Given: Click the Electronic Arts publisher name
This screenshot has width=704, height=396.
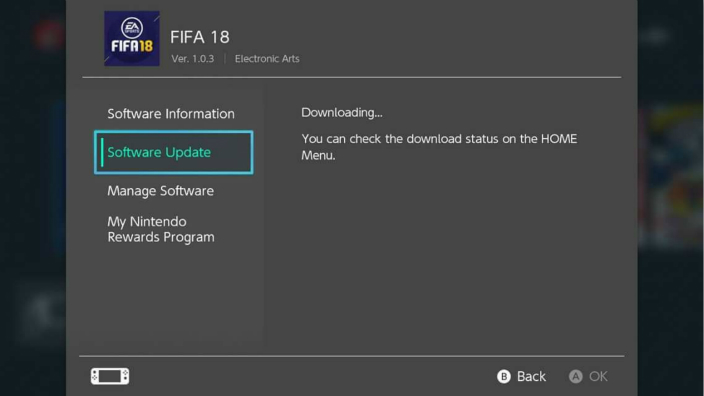Looking at the screenshot, I should point(267,59).
